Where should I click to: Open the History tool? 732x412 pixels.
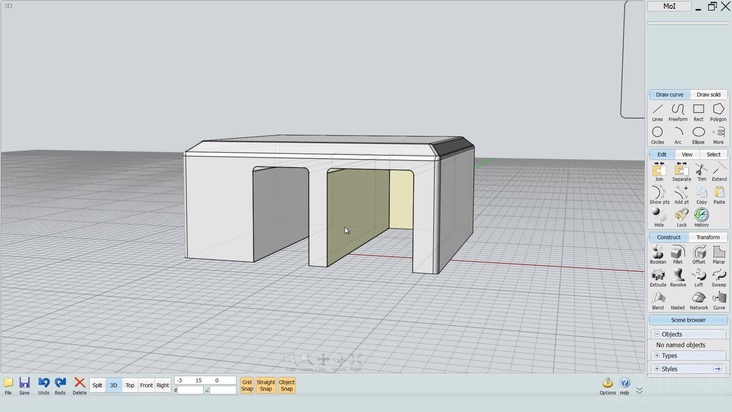coord(701,217)
